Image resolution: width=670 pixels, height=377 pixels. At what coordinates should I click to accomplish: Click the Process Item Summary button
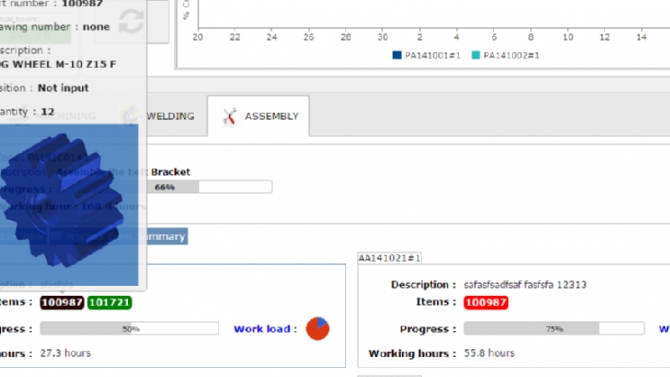[118, 236]
